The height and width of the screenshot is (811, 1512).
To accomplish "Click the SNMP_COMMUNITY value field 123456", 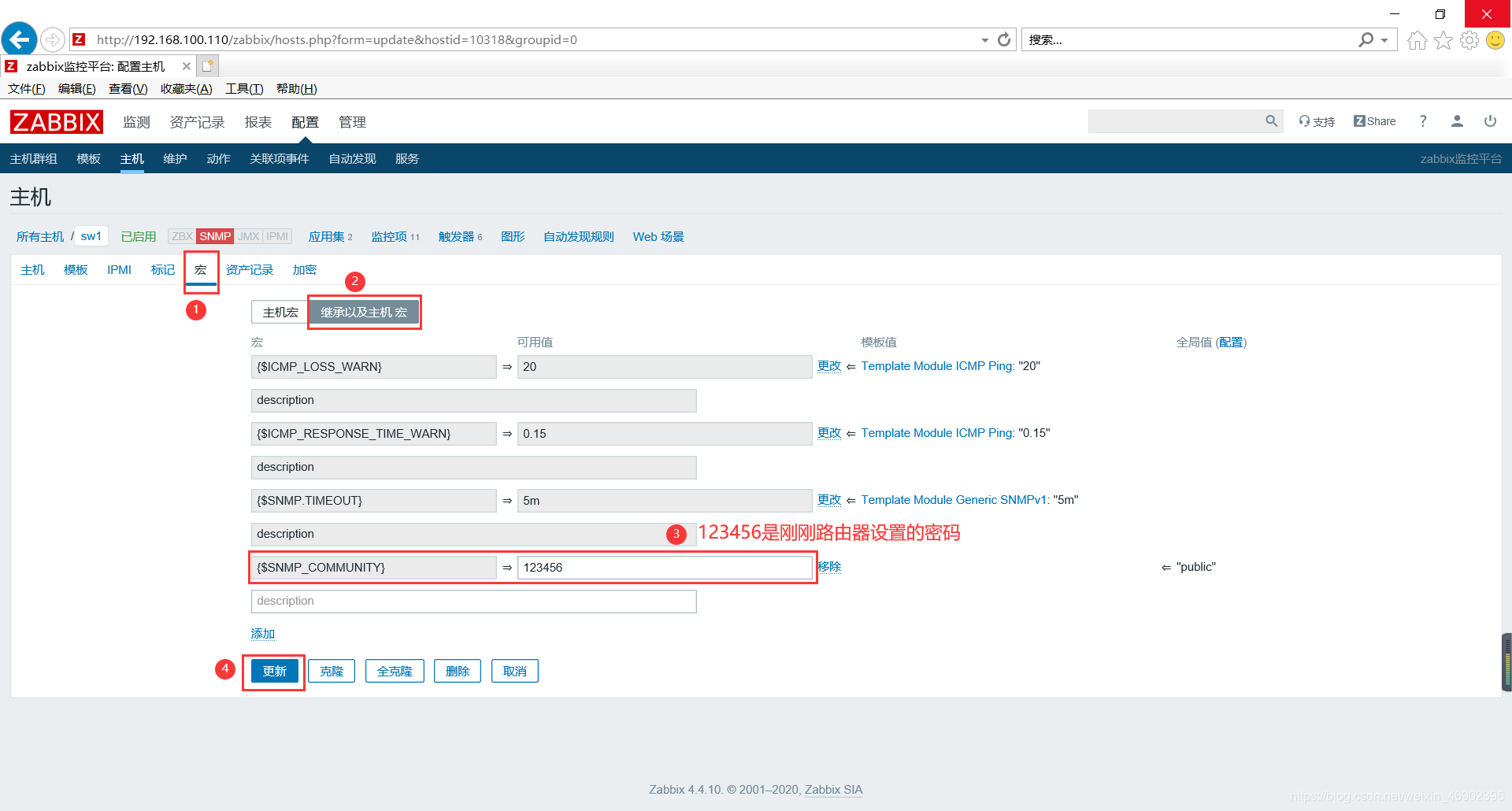I will point(665,568).
